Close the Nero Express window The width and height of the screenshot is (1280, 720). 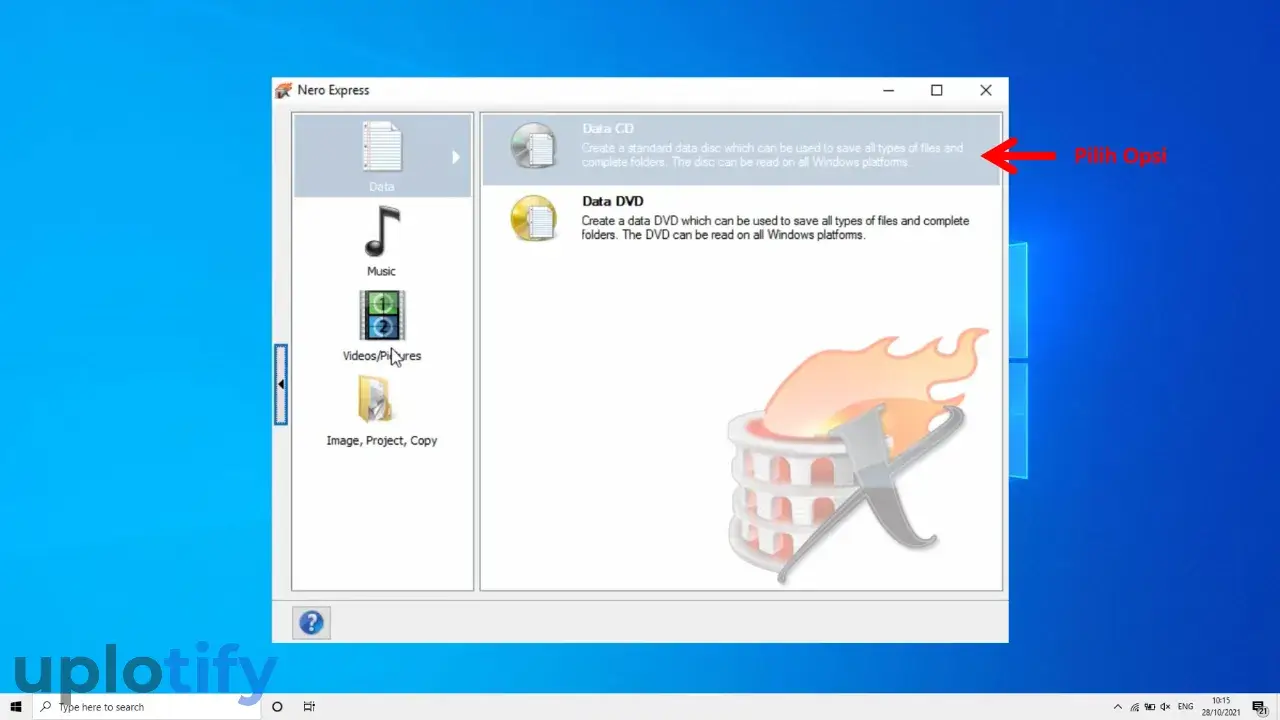click(x=985, y=90)
